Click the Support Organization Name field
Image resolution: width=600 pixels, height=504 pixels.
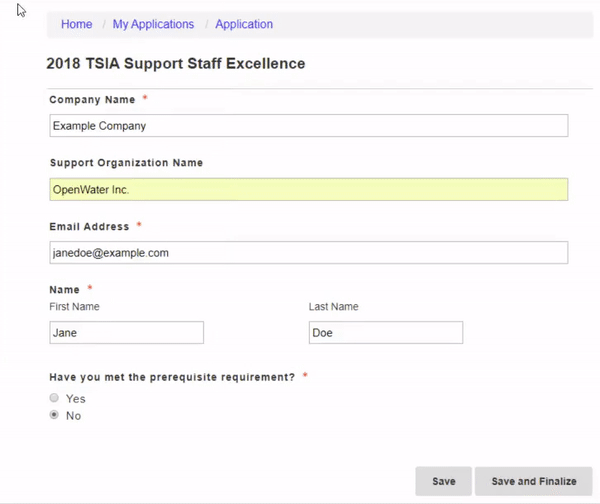coord(308,189)
